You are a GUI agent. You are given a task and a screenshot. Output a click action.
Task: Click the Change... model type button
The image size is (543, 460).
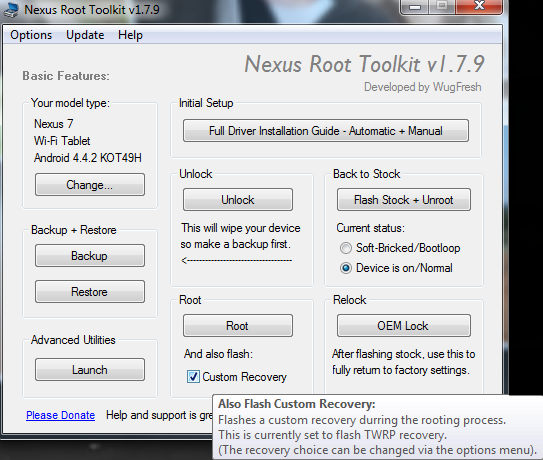(90, 185)
